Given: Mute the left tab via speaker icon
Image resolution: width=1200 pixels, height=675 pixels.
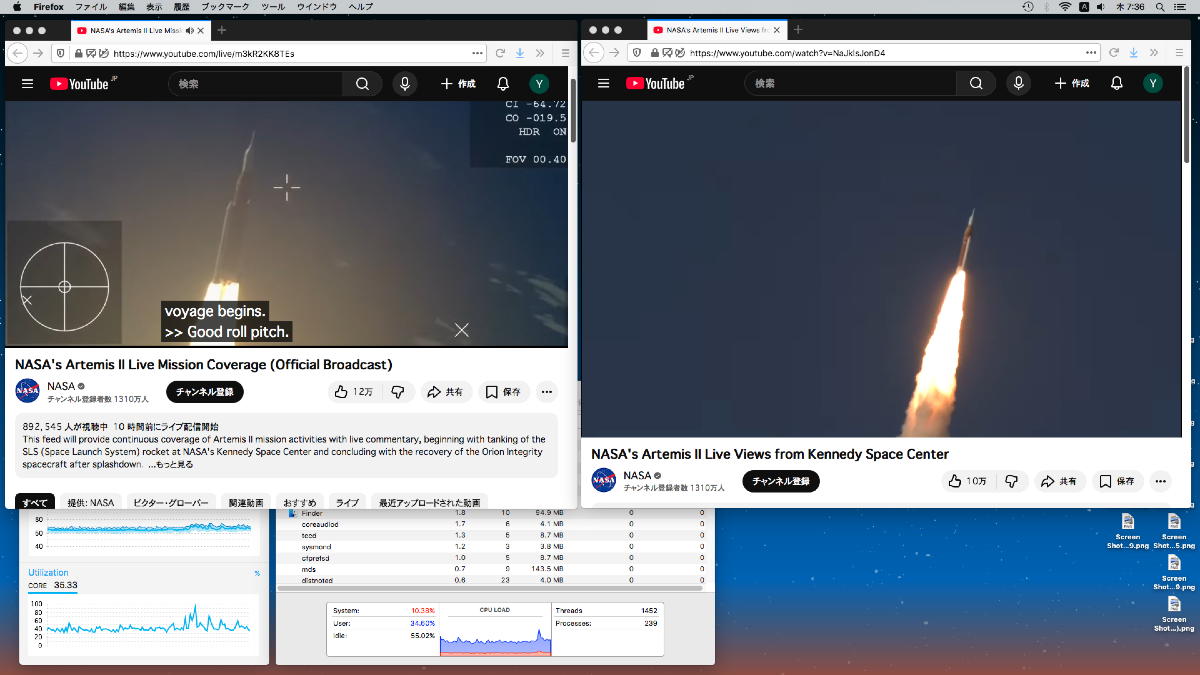Looking at the screenshot, I should point(190,29).
